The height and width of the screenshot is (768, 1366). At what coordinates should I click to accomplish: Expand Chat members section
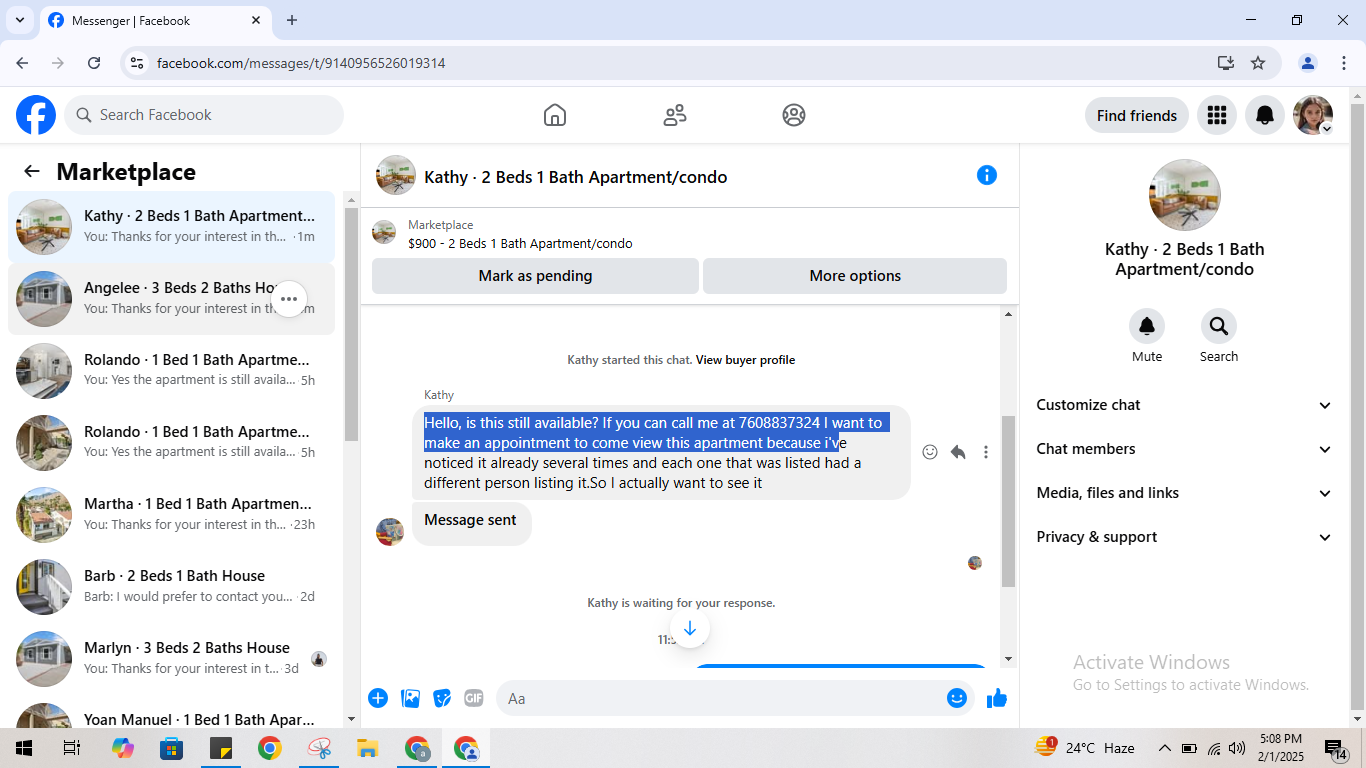[x=1185, y=449]
